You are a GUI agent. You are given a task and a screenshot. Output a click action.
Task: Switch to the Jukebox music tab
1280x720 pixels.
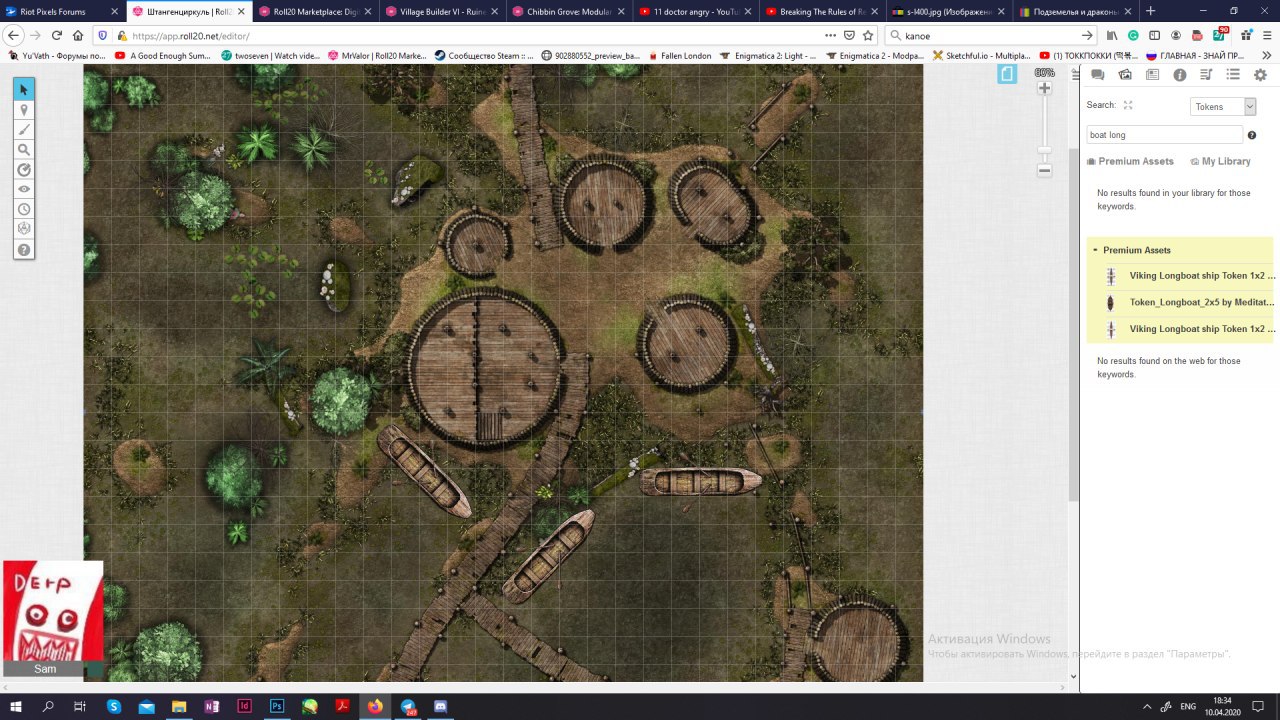pos(1206,75)
